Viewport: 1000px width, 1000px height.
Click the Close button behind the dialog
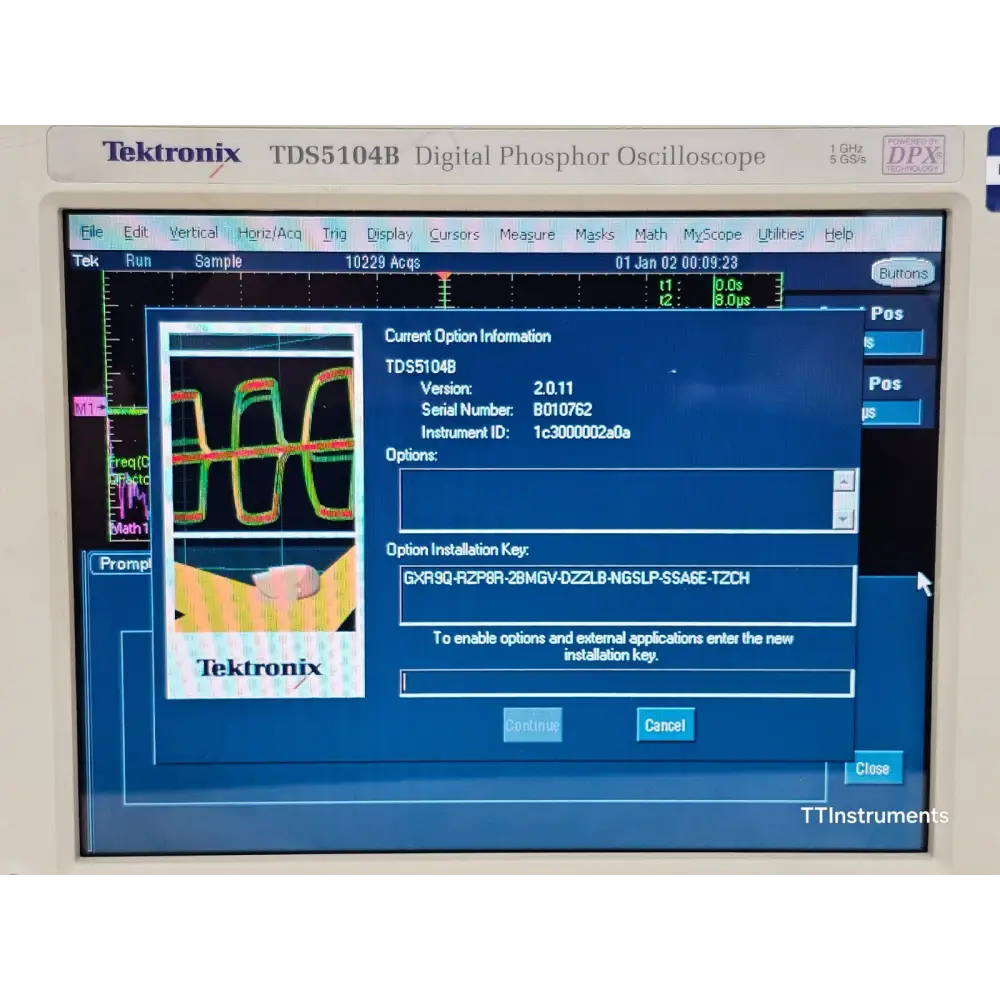[x=872, y=768]
